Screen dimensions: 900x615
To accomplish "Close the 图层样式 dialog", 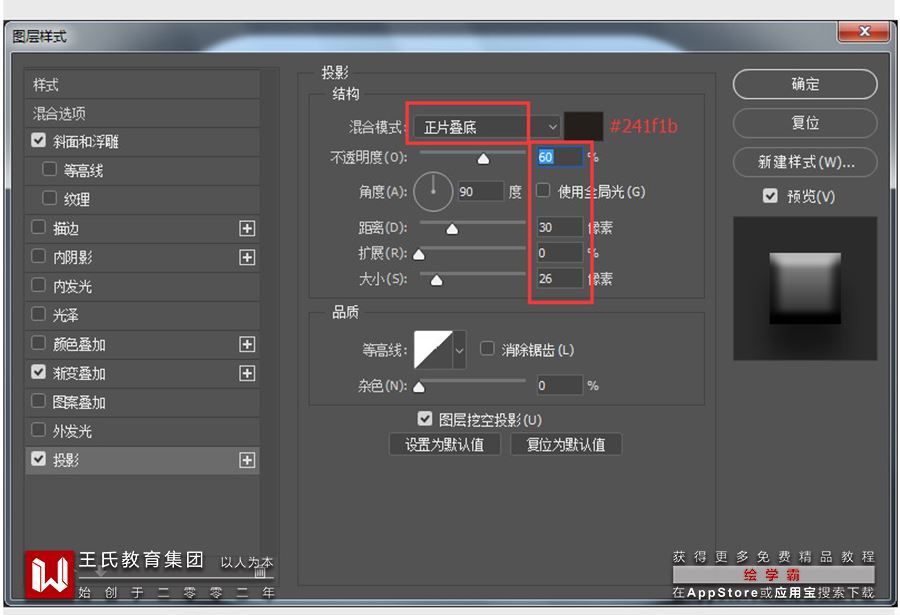I will tap(864, 31).
